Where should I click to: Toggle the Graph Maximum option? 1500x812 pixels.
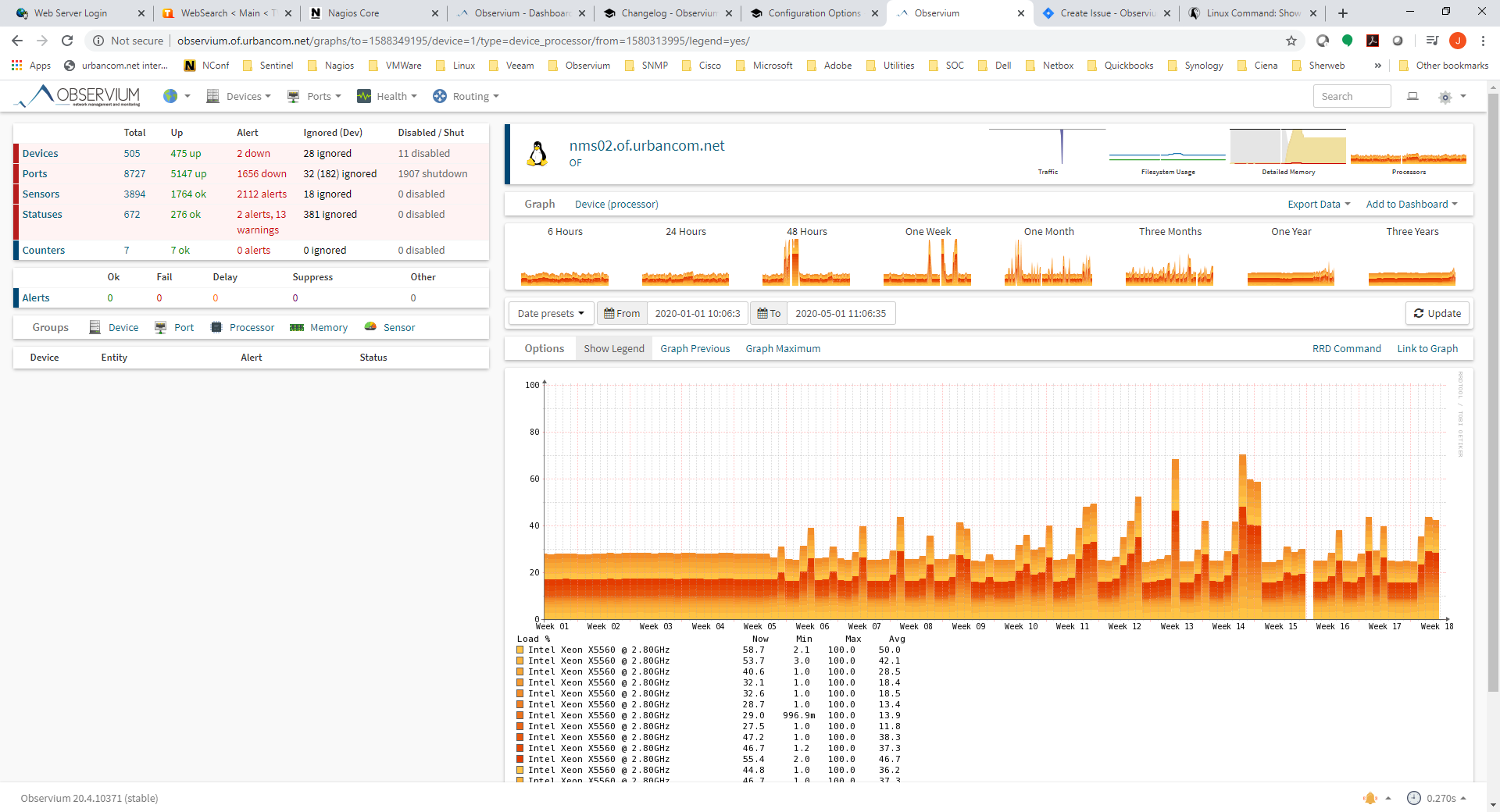click(x=783, y=348)
